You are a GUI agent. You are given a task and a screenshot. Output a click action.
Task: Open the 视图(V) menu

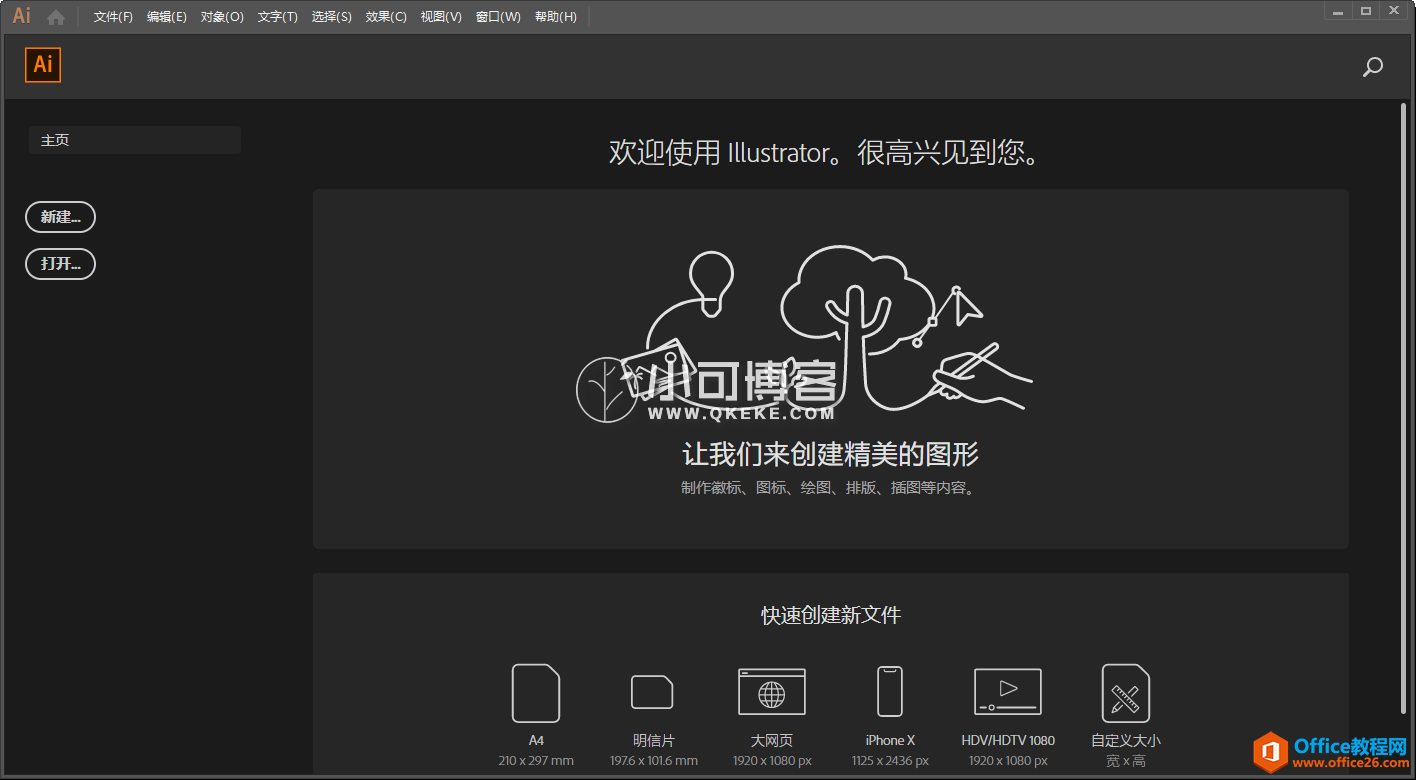tap(441, 17)
